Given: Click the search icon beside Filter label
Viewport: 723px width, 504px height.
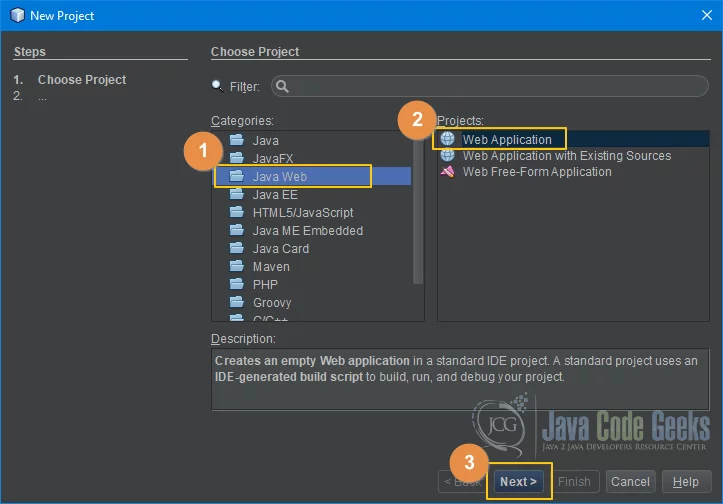Looking at the screenshot, I should tap(217, 86).
